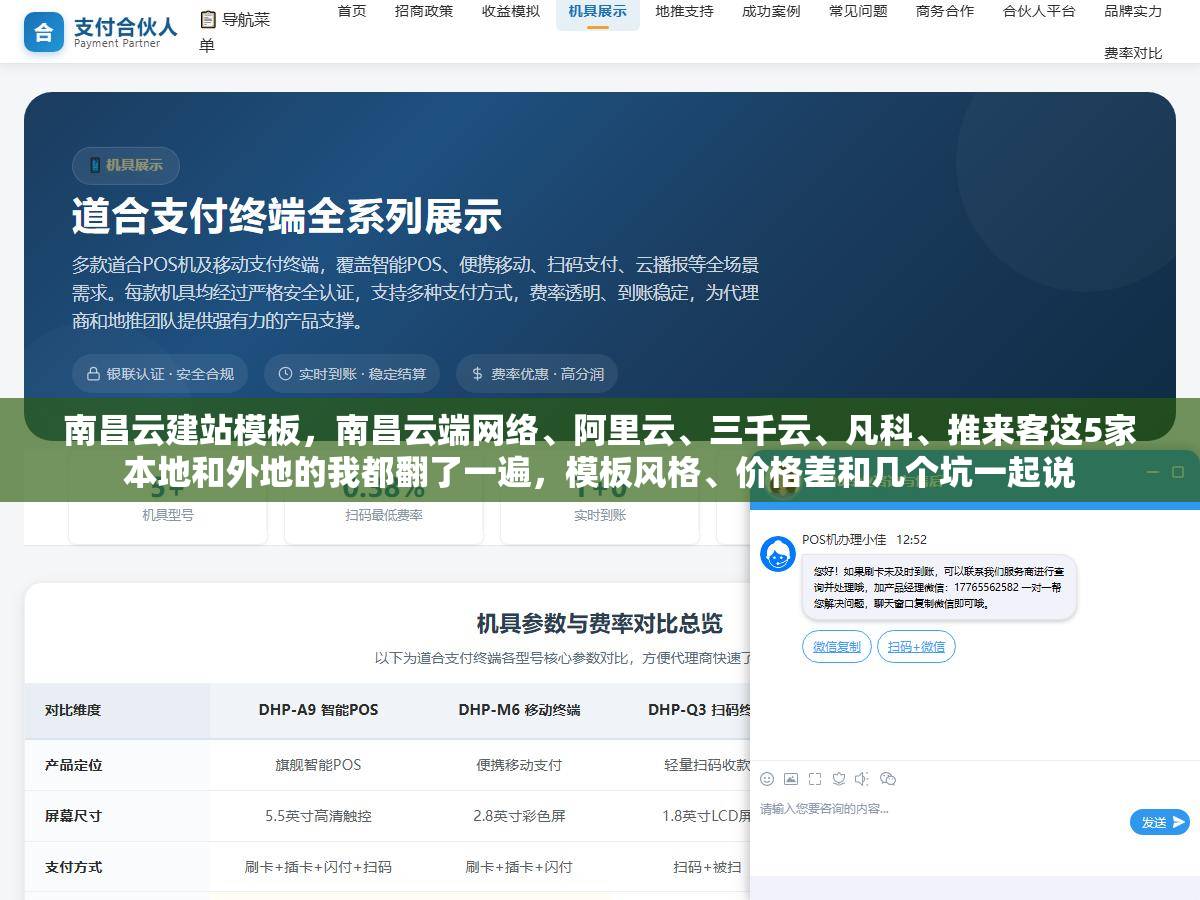Click the DHP-M6 移动终端 column header
Image resolution: width=1200 pixels, height=900 pixels.
(519, 710)
